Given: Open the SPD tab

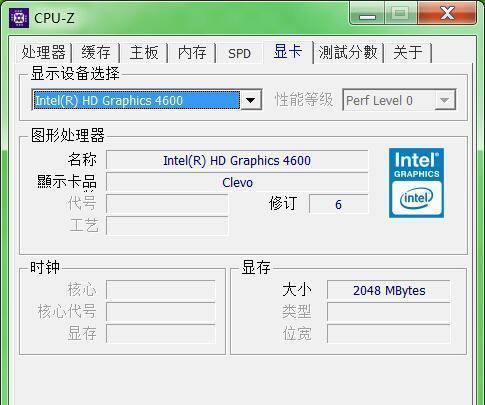Looking at the screenshot, I should tap(239, 53).
